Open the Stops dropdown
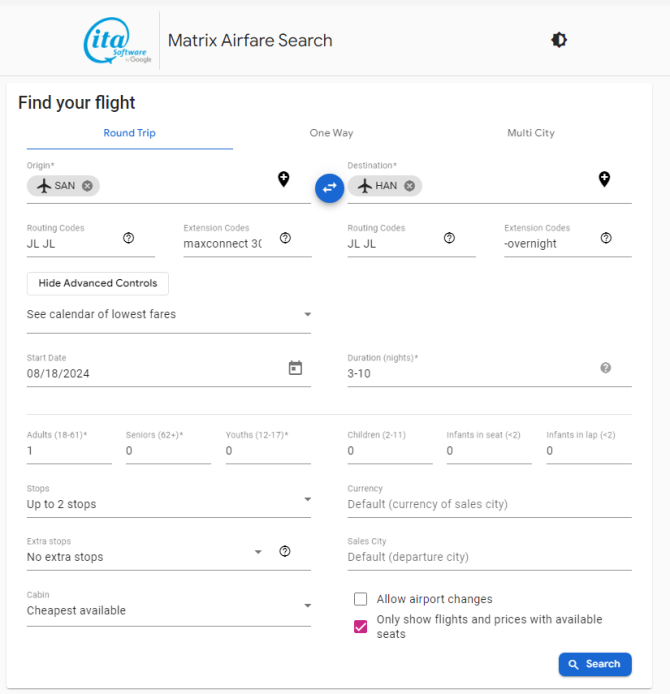670x694 pixels. [169, 500]
